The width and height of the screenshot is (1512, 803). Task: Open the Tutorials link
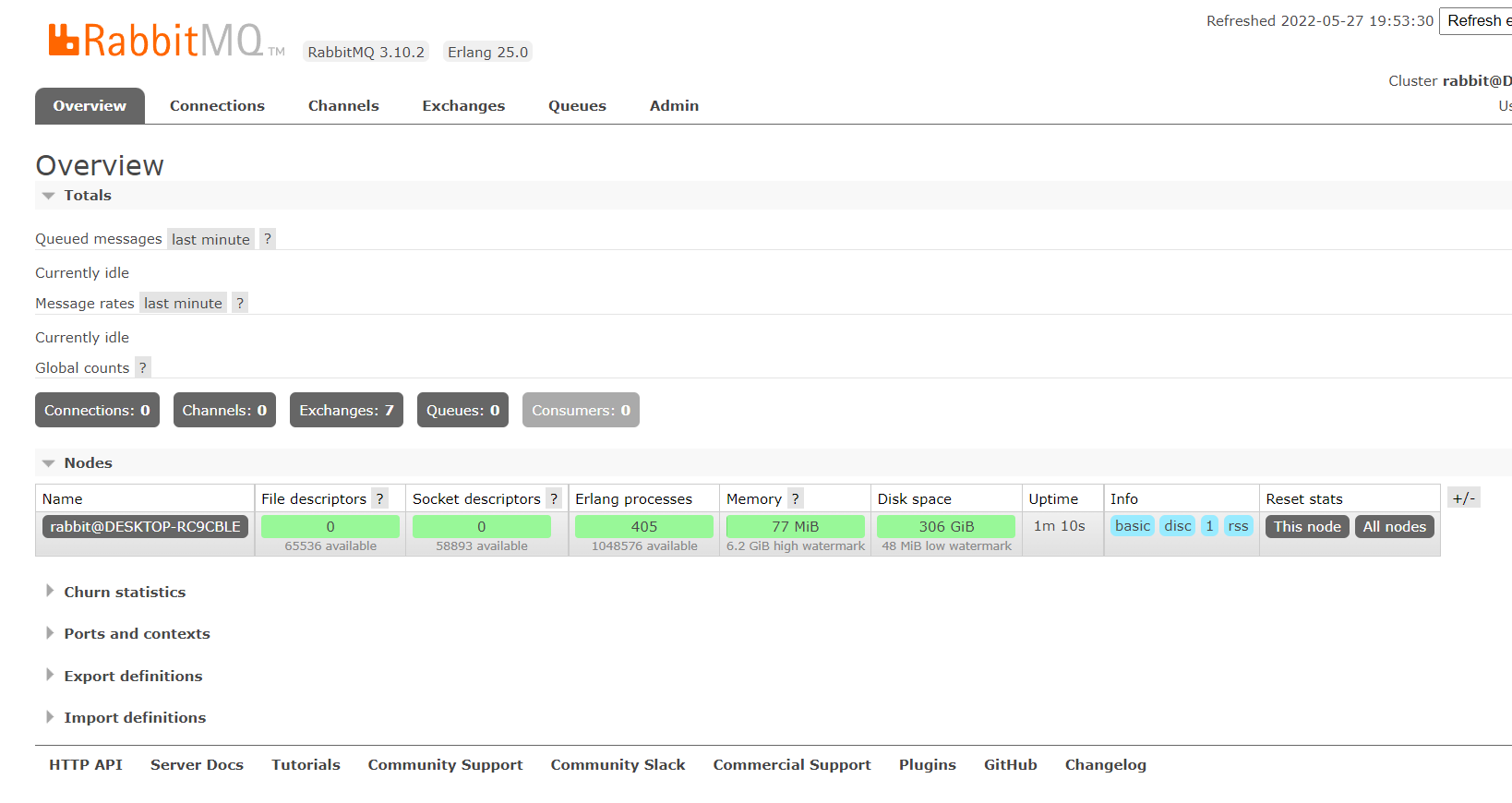click(x=306, y=764)
